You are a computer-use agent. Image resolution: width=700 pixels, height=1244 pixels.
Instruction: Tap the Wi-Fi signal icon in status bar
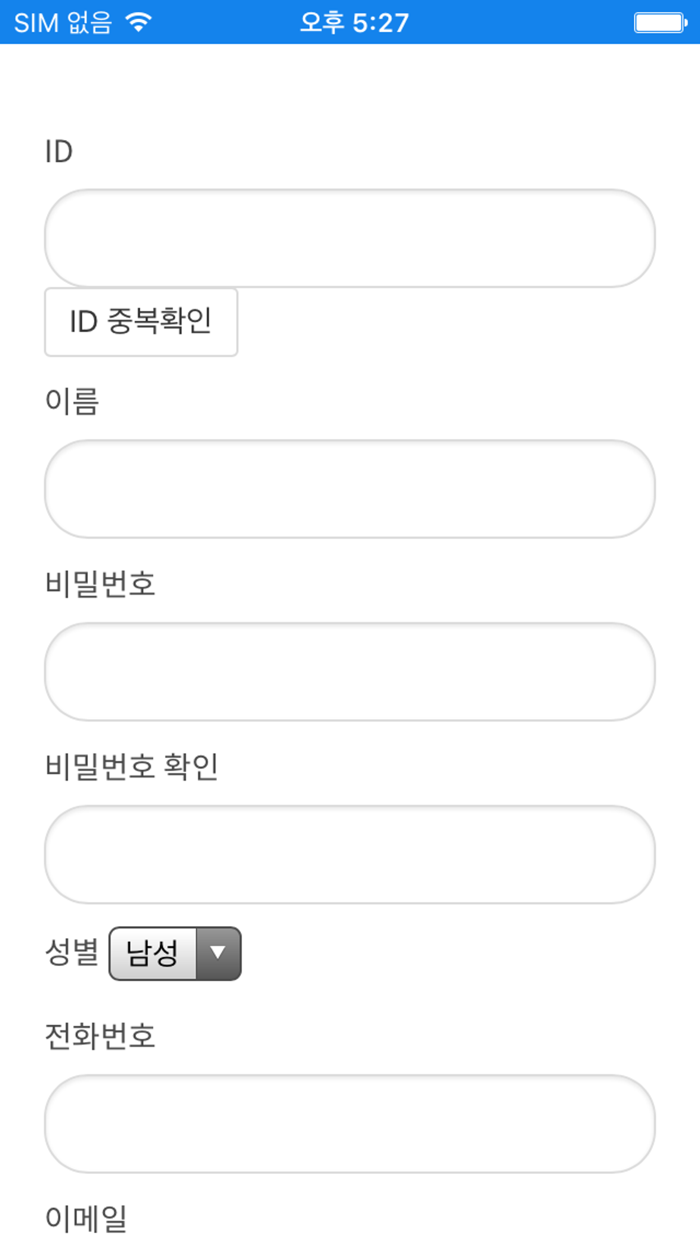139,22
